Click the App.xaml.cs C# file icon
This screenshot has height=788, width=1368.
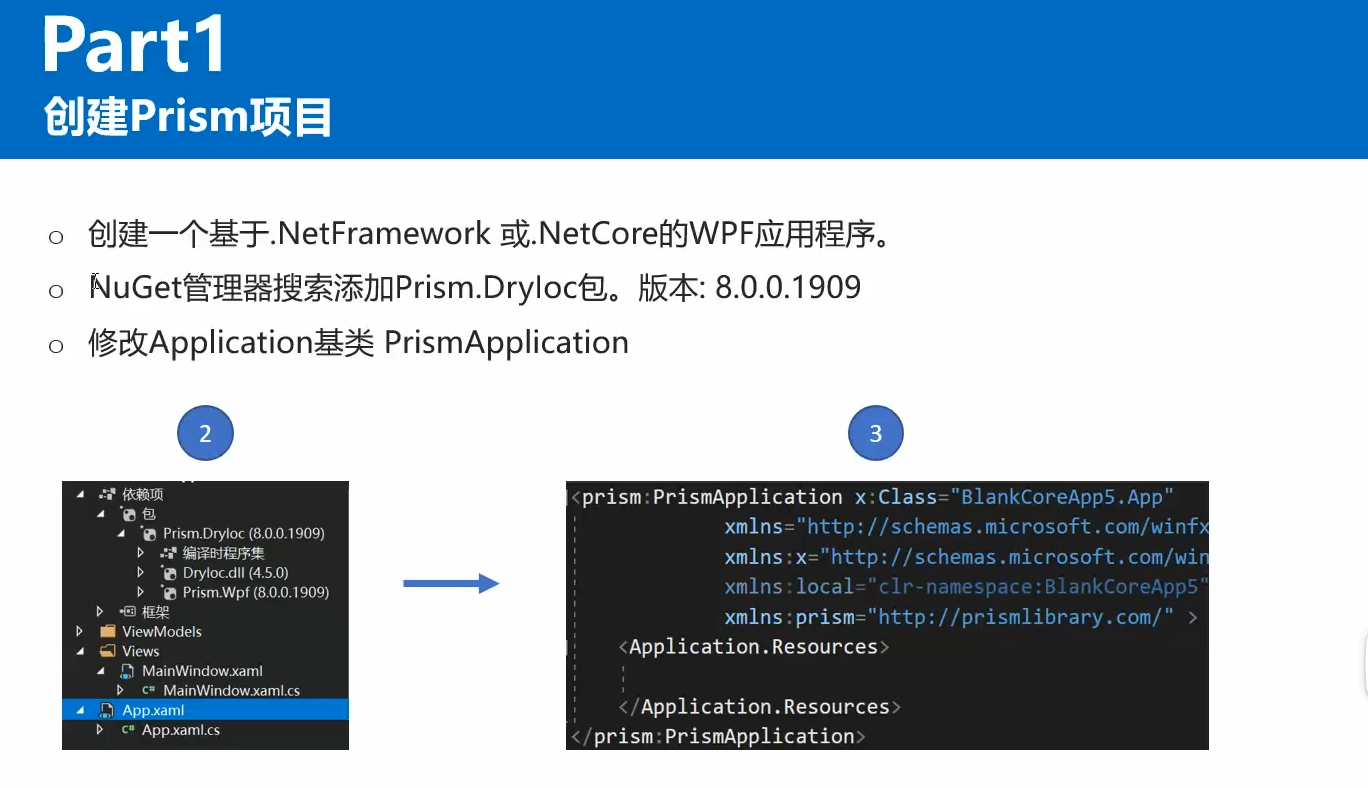tap(128, 730)
